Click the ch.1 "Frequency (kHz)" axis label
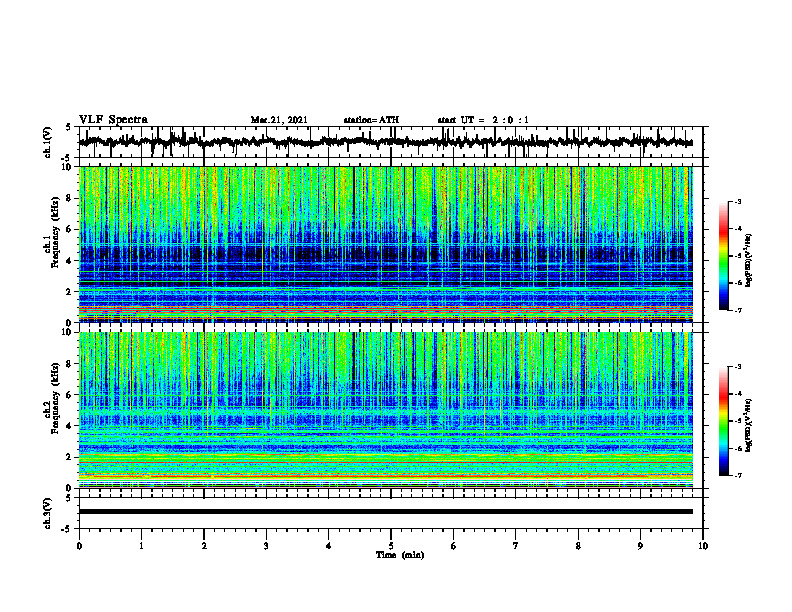792x612 pixels. [x=55, y=232]
